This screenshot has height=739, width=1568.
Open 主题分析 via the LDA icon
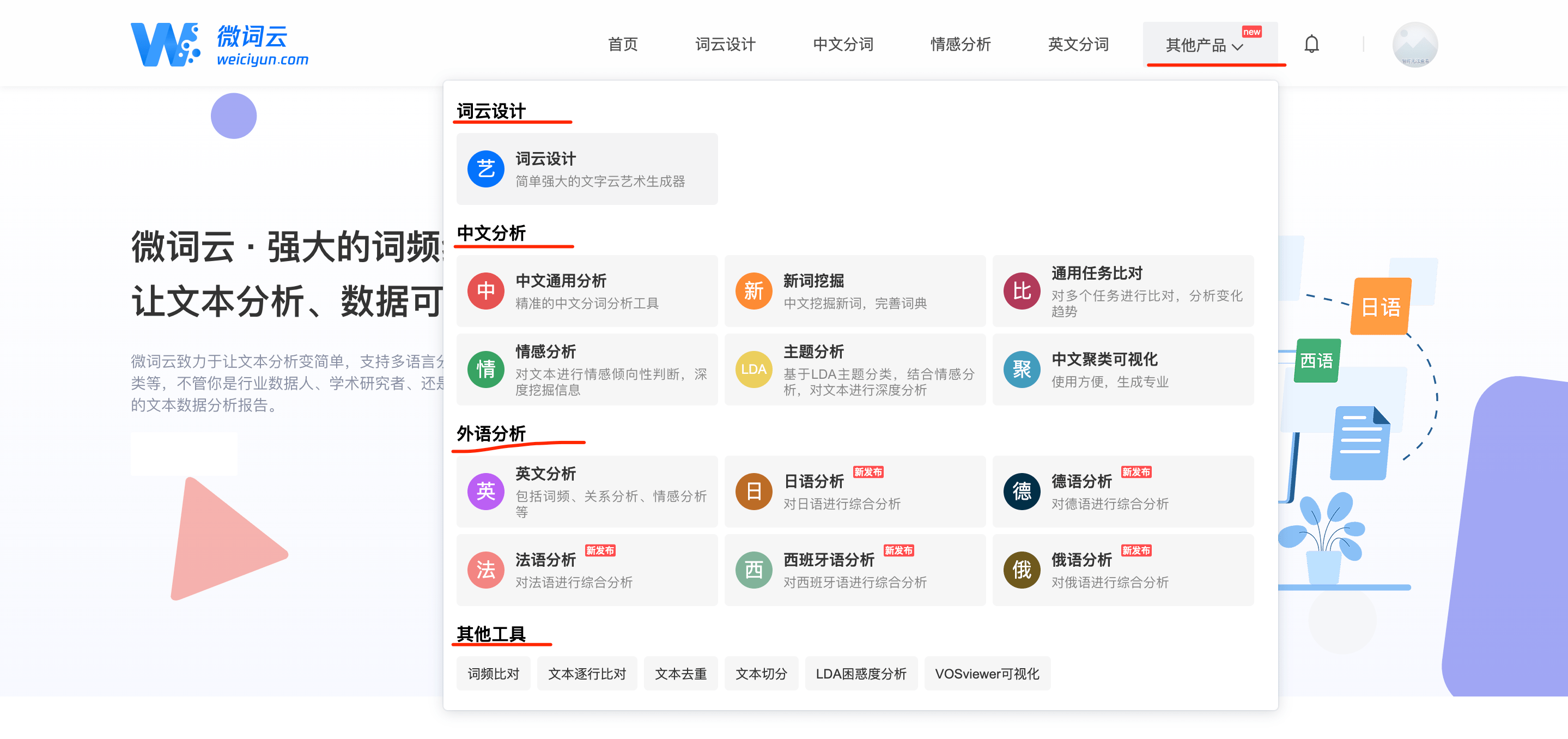(x=753, y=370)
